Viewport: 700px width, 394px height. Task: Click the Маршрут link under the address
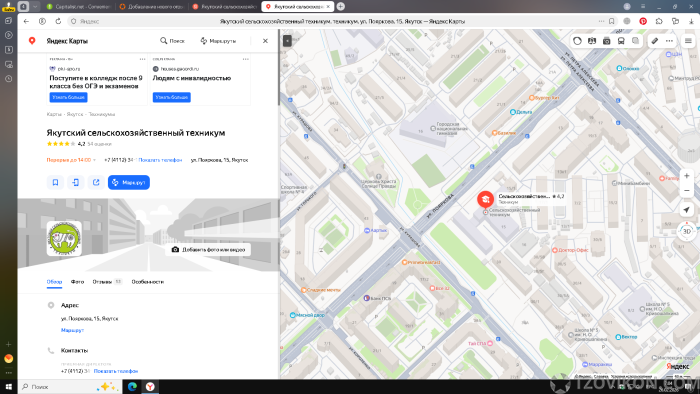(72, 330)
